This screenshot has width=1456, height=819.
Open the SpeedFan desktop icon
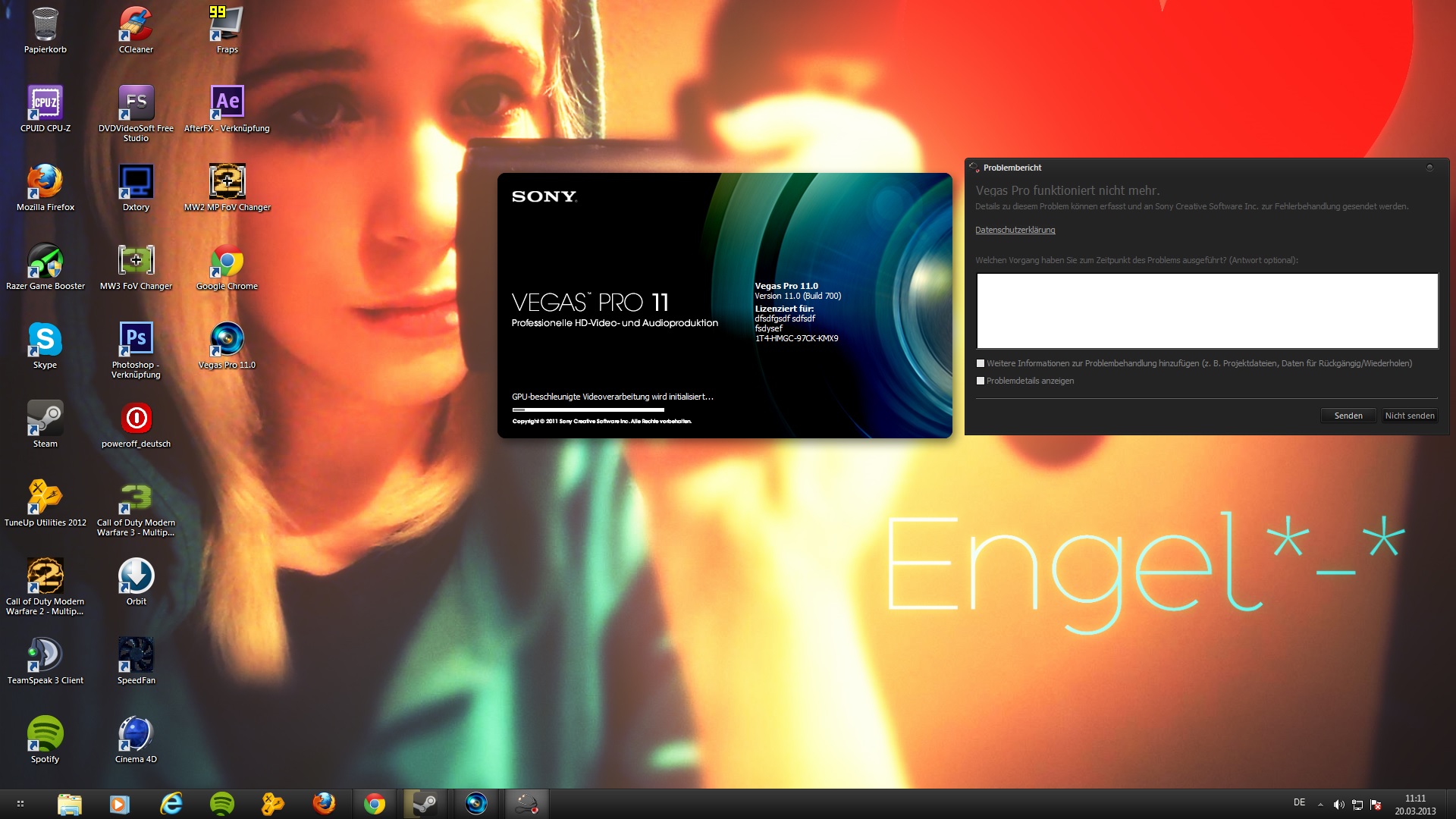[136, 656]
